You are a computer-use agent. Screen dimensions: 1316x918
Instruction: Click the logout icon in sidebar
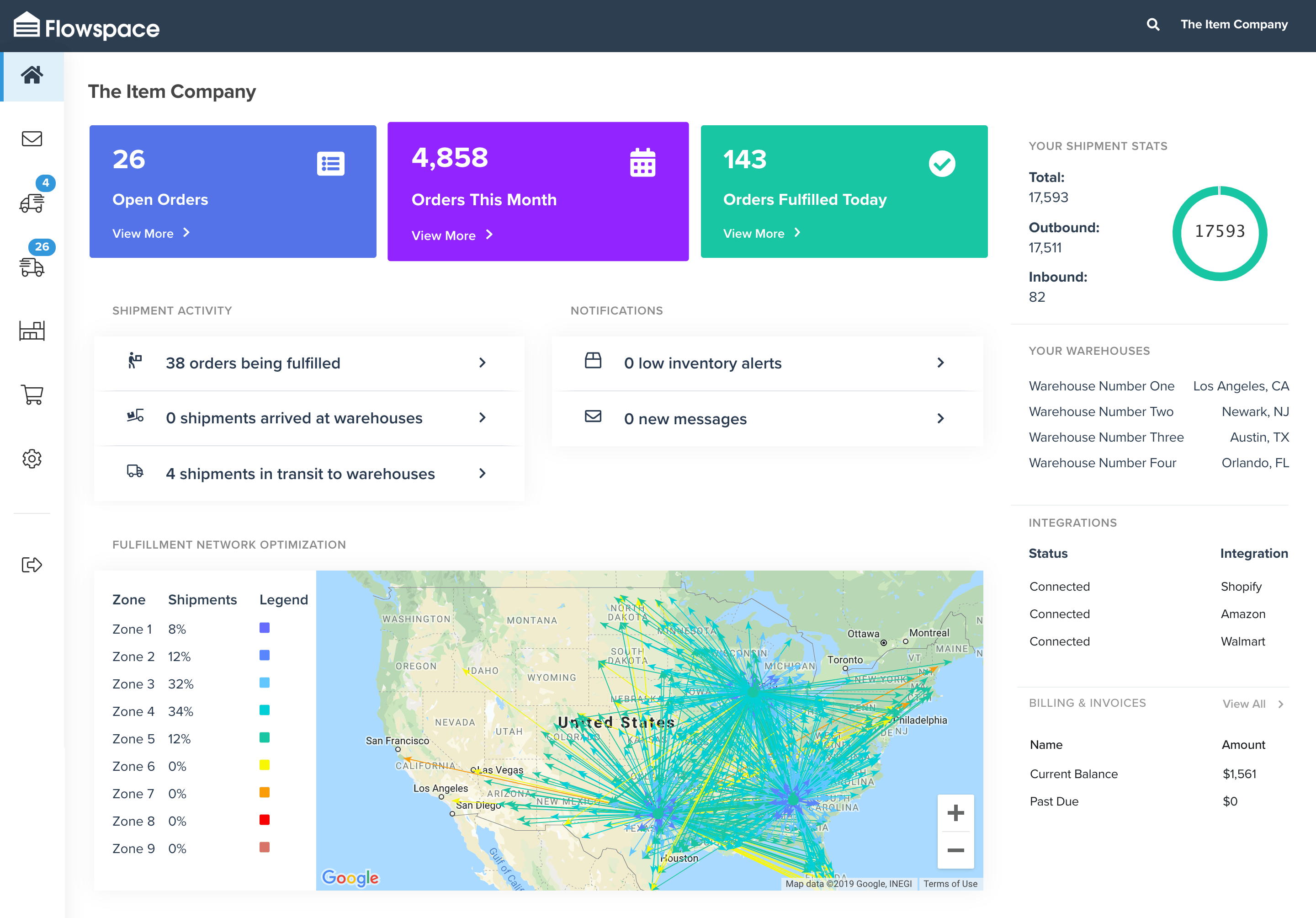32,565
